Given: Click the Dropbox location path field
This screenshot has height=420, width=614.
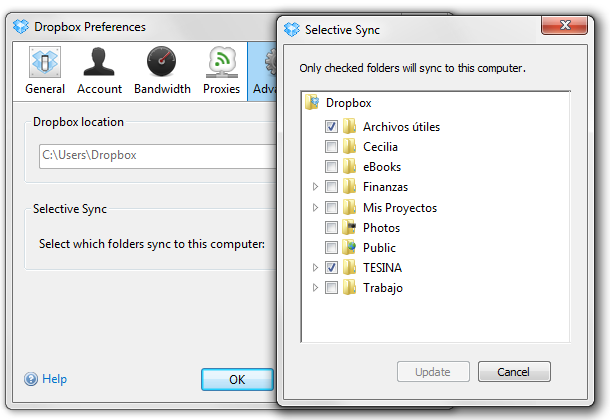Looking at the screenshot, I should click(x=158, y=156).
